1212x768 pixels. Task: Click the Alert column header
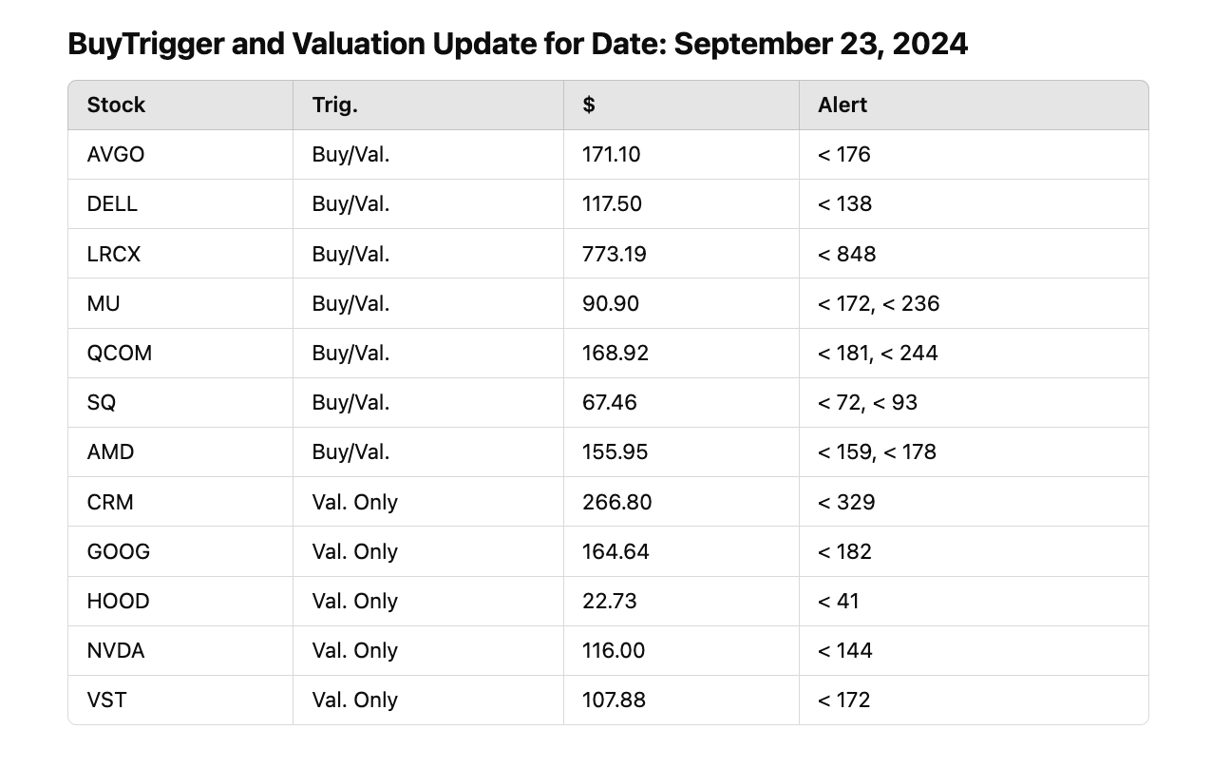[x=842, y=105]
